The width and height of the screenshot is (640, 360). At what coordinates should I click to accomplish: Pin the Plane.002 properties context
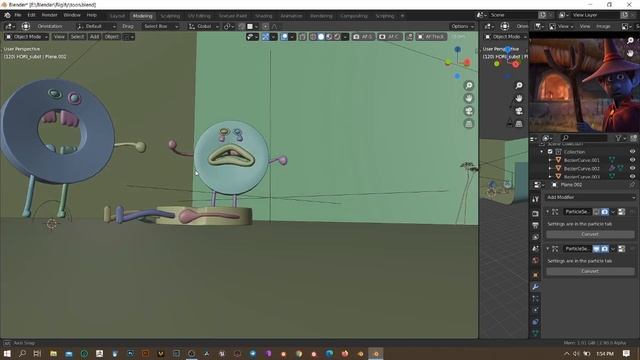pyautogui.click(x=632, y=184)
